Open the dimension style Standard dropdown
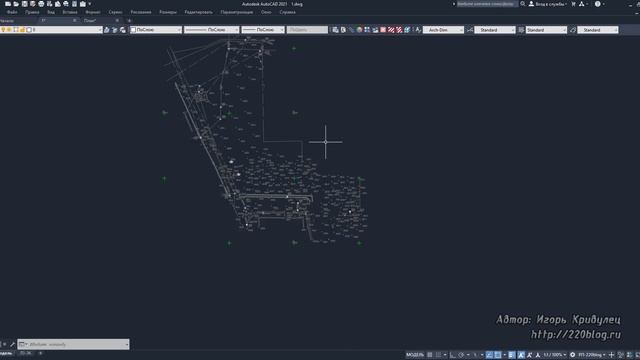Image resolution: width=640 pixels, height=360 pixels. [495, 30]
